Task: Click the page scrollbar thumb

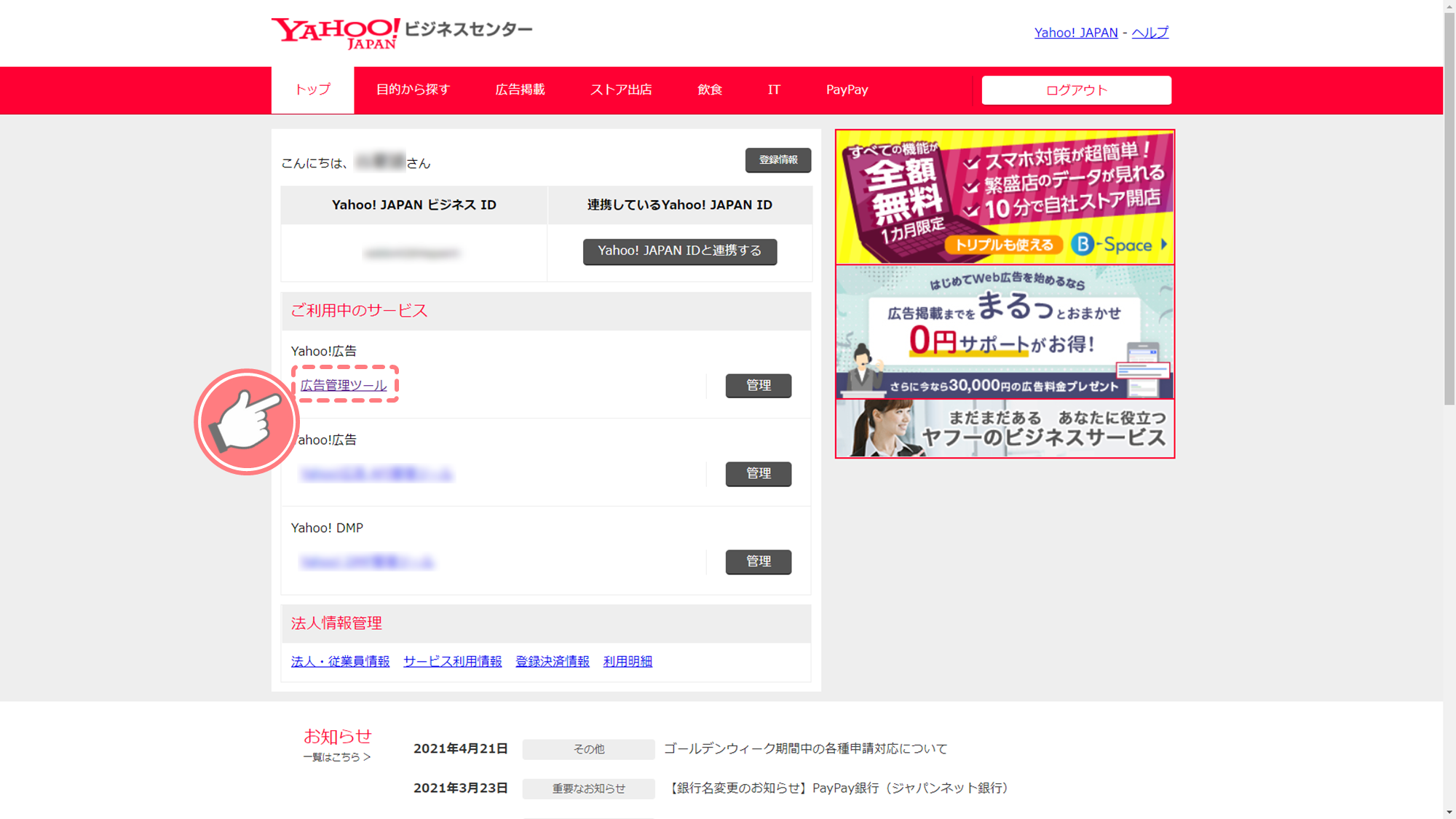Action: click(1449, 207)
